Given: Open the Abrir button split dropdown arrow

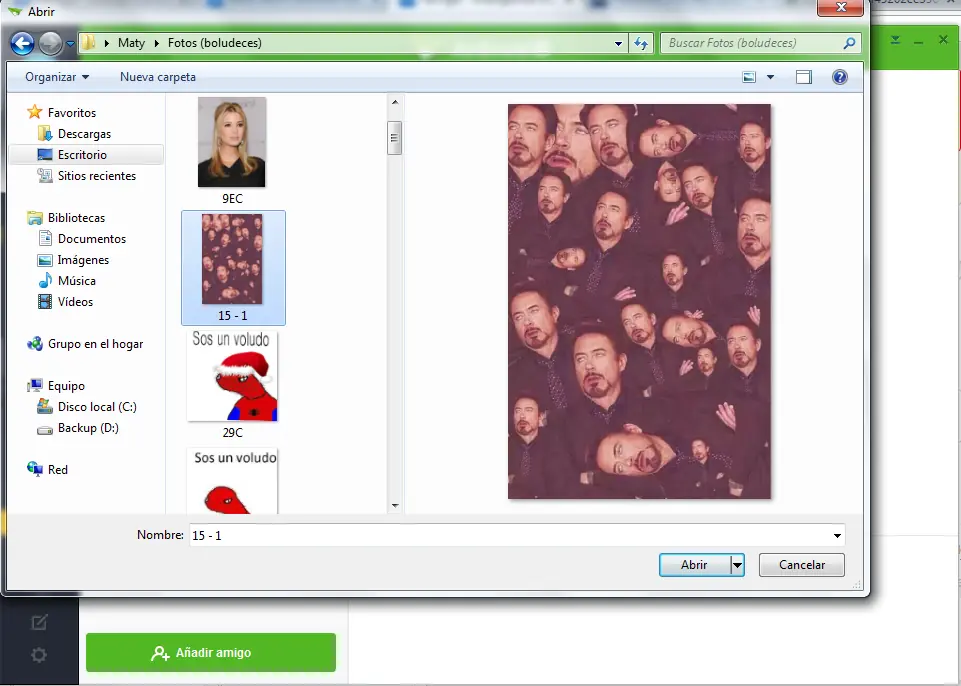Looking at the screenshot, I should tap(738, 565).
